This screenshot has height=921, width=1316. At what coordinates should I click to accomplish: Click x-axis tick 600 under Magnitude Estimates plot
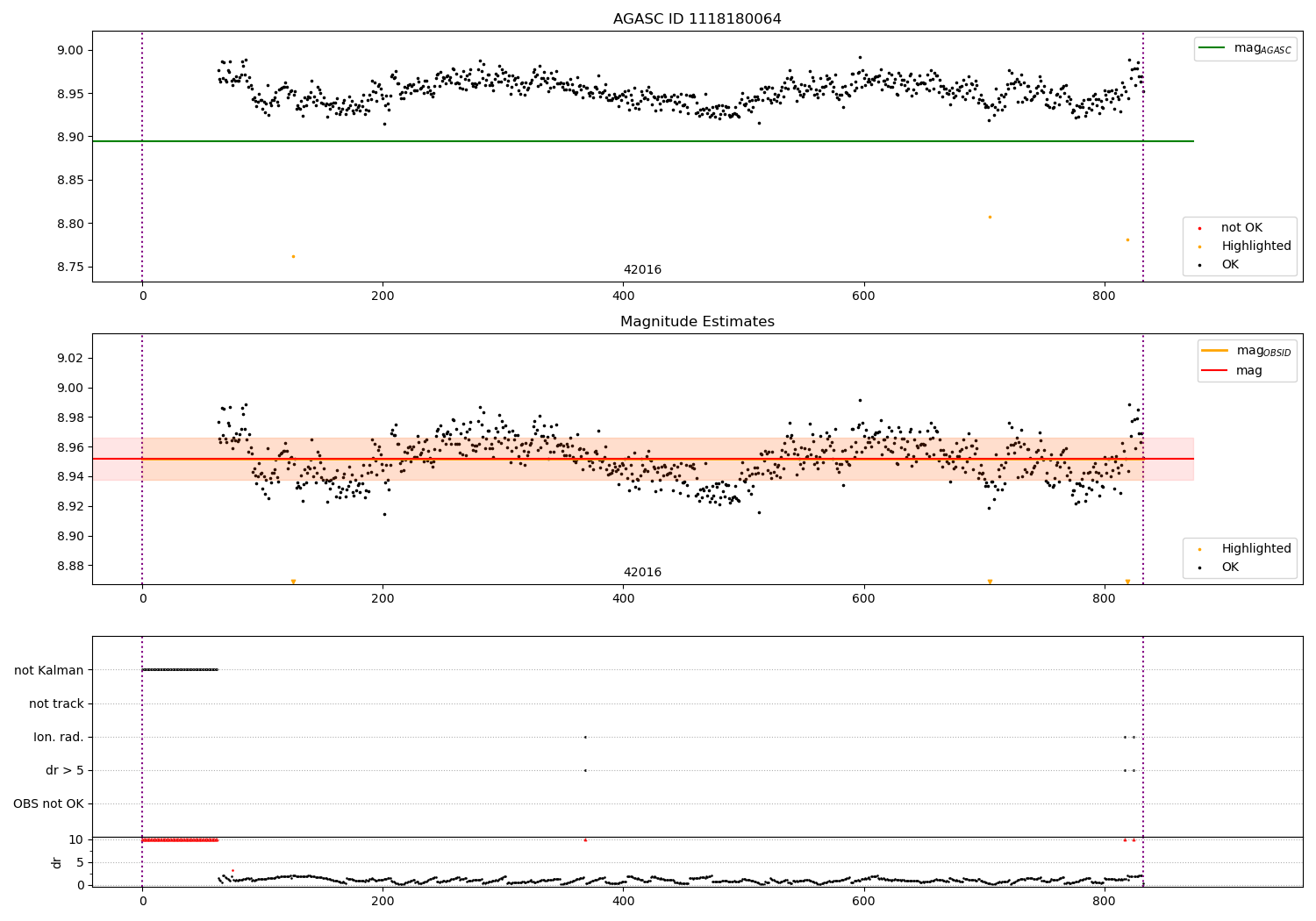(863, 598)
